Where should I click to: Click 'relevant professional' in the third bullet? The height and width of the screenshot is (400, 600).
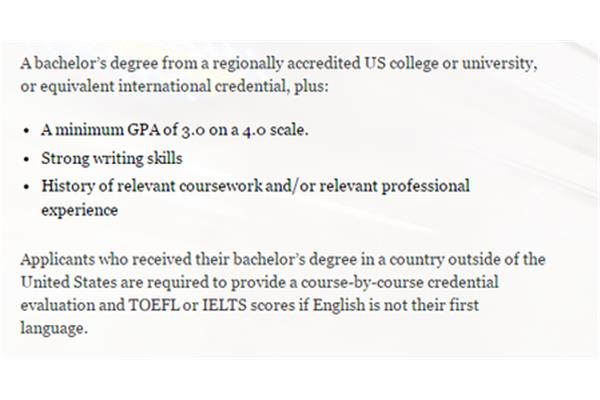[395, 186]
